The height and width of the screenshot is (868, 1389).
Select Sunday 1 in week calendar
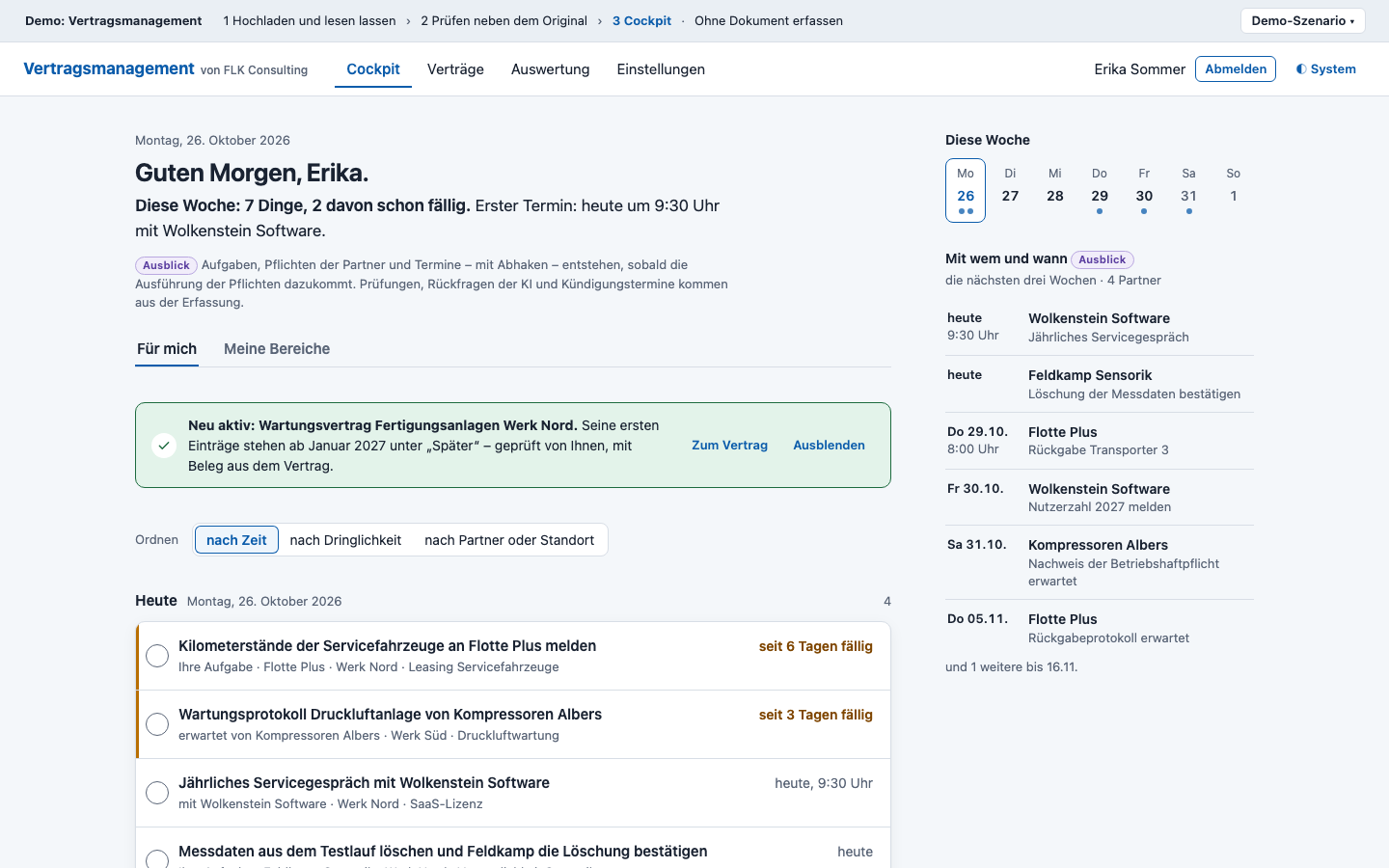pos(1234,190)
